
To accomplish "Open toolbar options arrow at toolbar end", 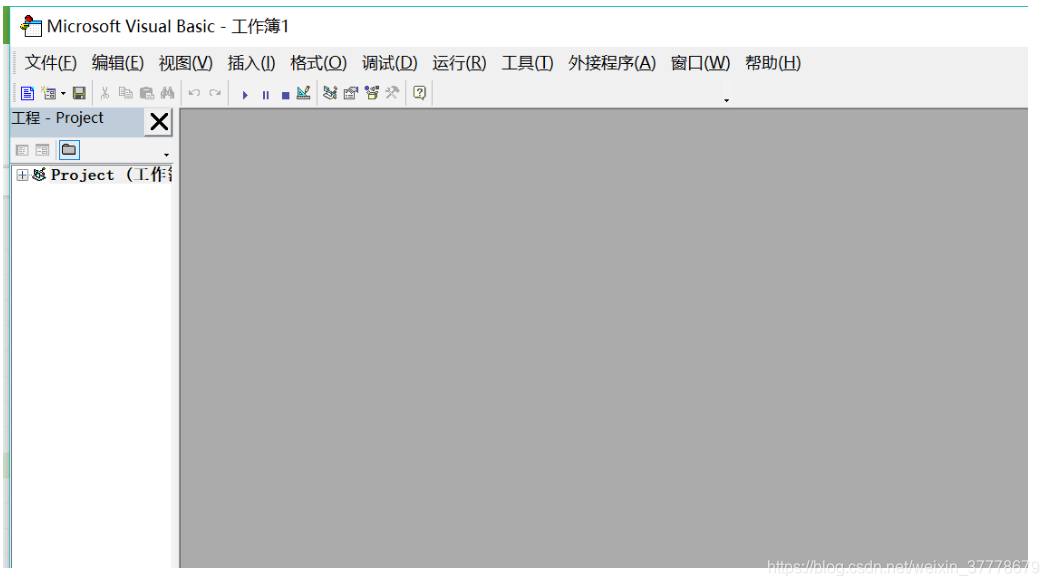I will point(727,100).
